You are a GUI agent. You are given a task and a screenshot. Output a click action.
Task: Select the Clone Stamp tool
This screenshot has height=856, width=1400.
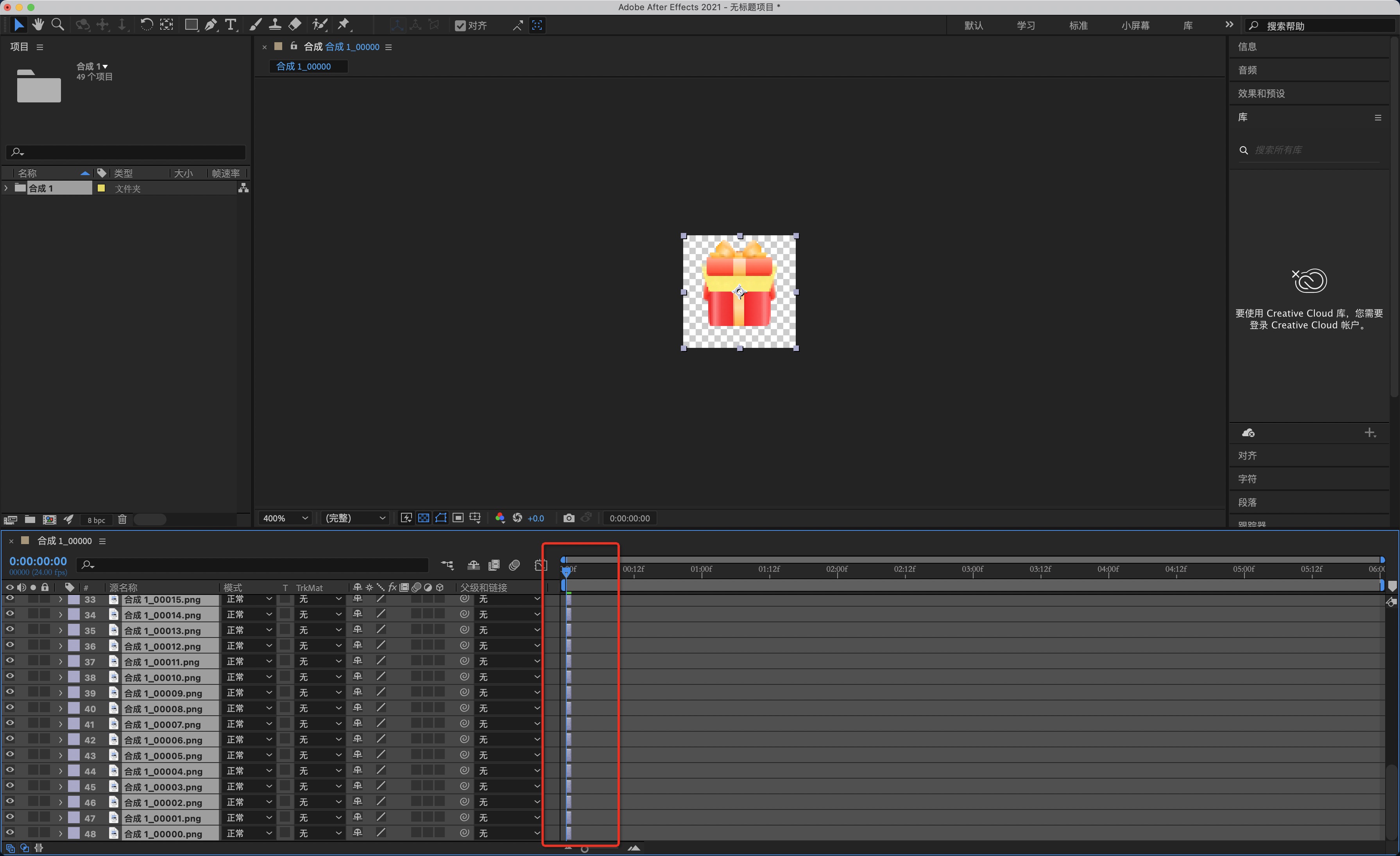(x=275, y=25)
